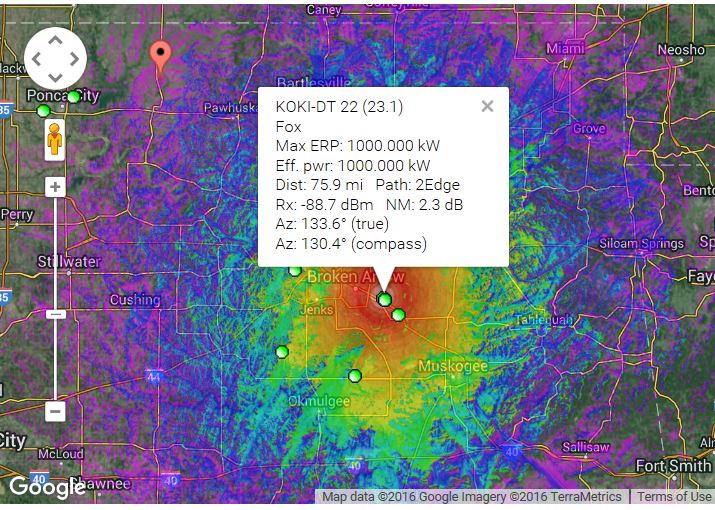
Task: Pan the map right with arrow control
Action: tap(72, 58)
